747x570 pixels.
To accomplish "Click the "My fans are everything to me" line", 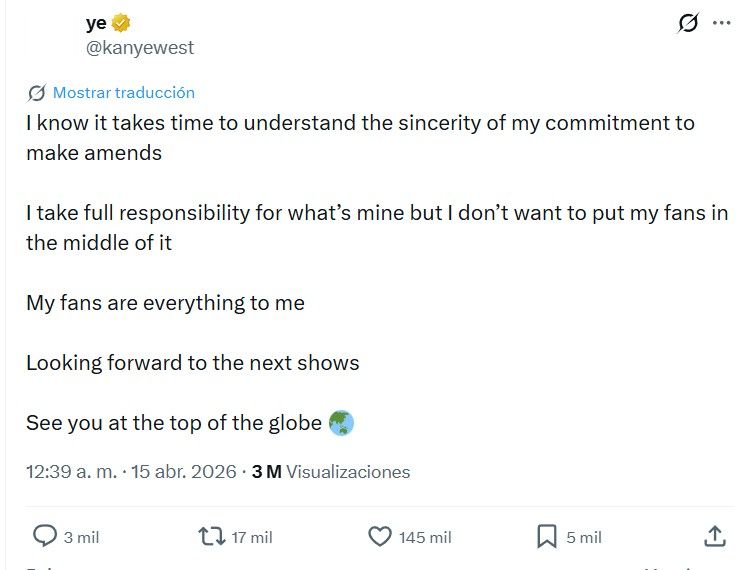I will pos(165,303).
